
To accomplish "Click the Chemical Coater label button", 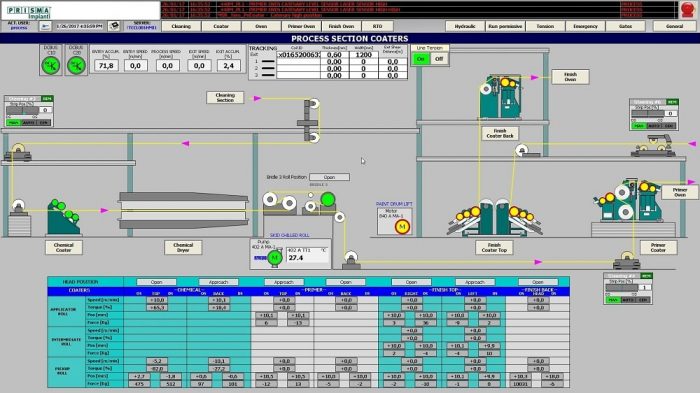I will point(63,247).
